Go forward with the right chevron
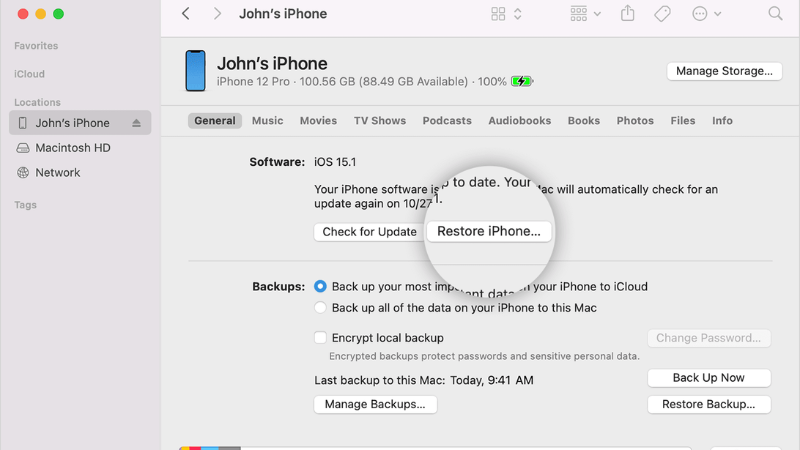The width and height of the screenshot is (800, 450). pyautogui.click(x=217, y=14)
